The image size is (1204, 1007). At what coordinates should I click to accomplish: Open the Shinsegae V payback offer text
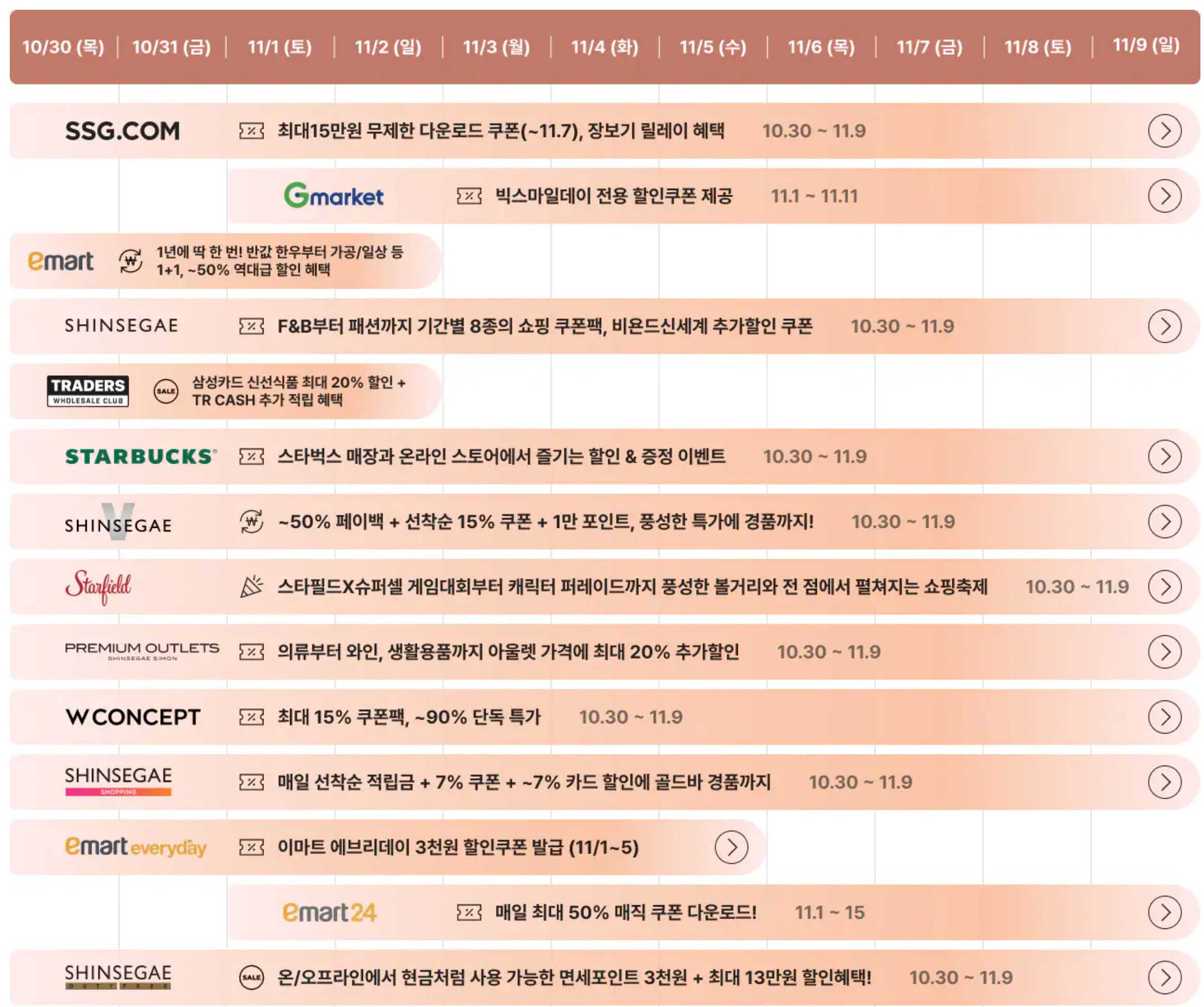(545, 522)
